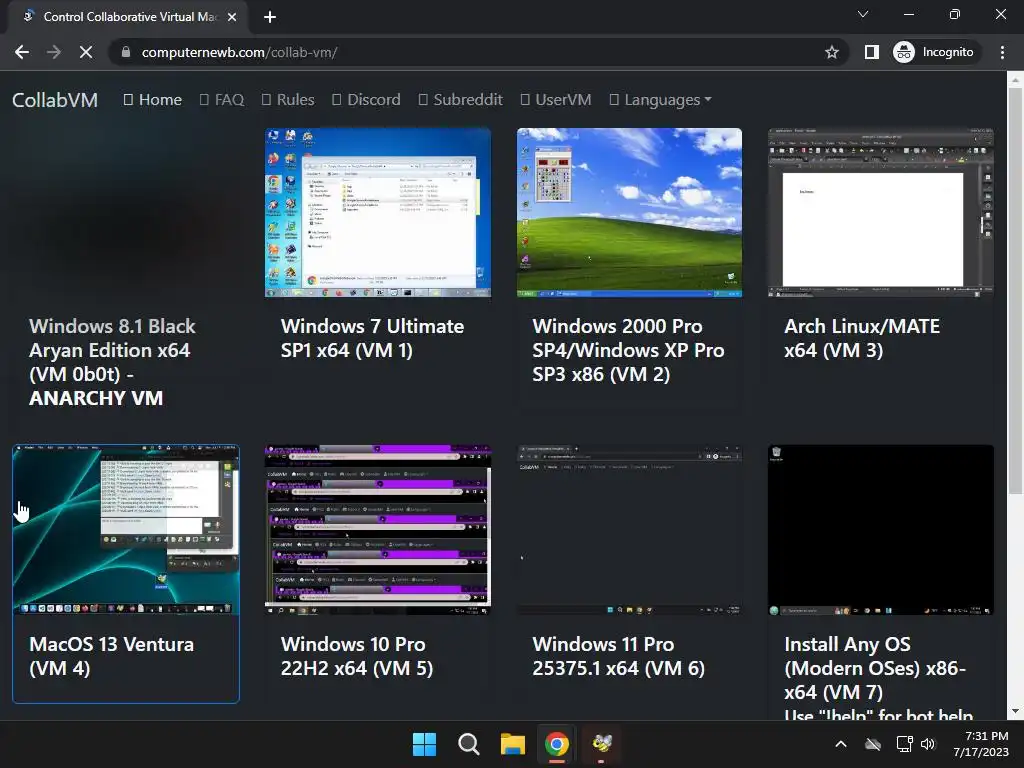This screenshot has width=1024, height=768.
Task: Open the Rules page
Action: (x=288, y=100)
